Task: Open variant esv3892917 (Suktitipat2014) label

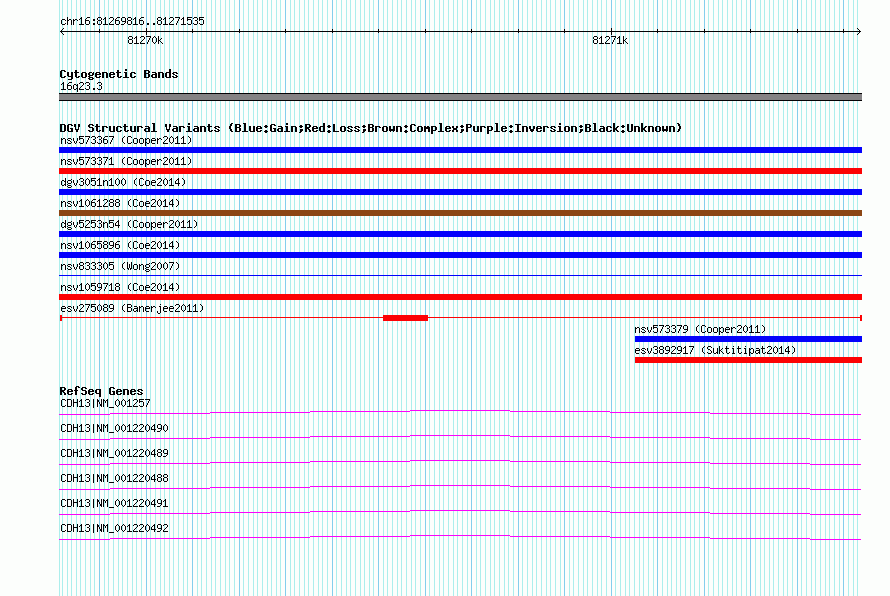Action: click(x=715, y=350)
